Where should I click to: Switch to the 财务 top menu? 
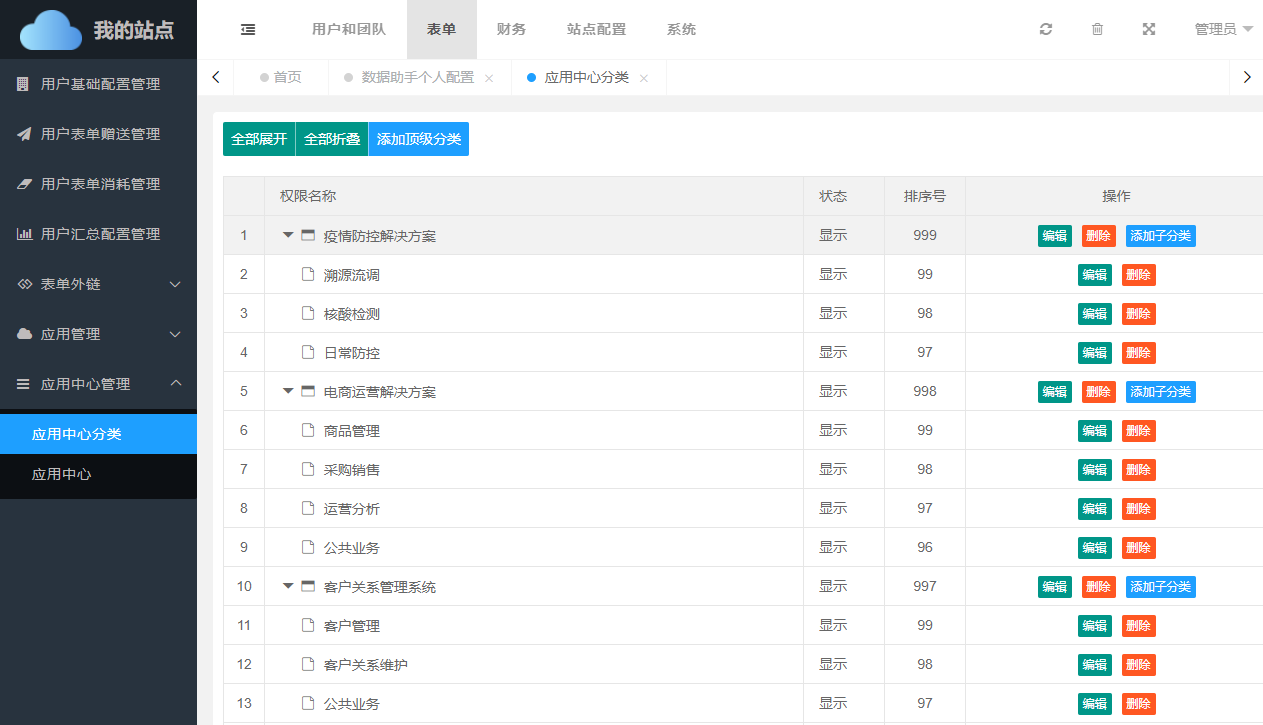point(511,30)
